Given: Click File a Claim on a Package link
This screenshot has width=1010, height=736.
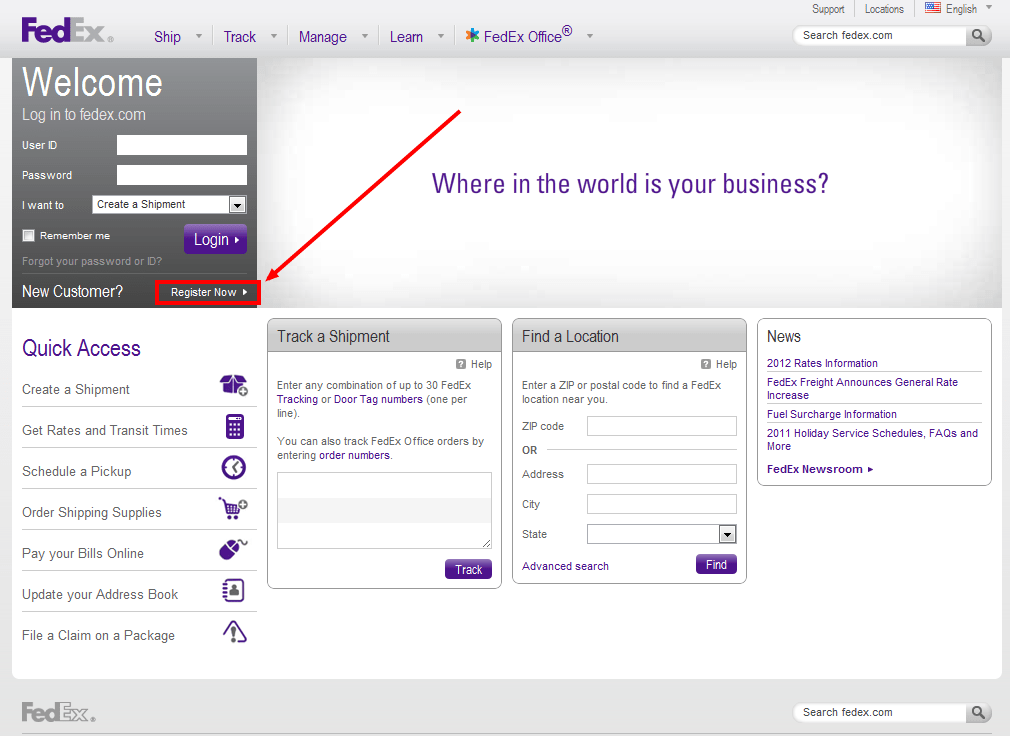Looking at the screenshot, I should (x=98, y=636).
